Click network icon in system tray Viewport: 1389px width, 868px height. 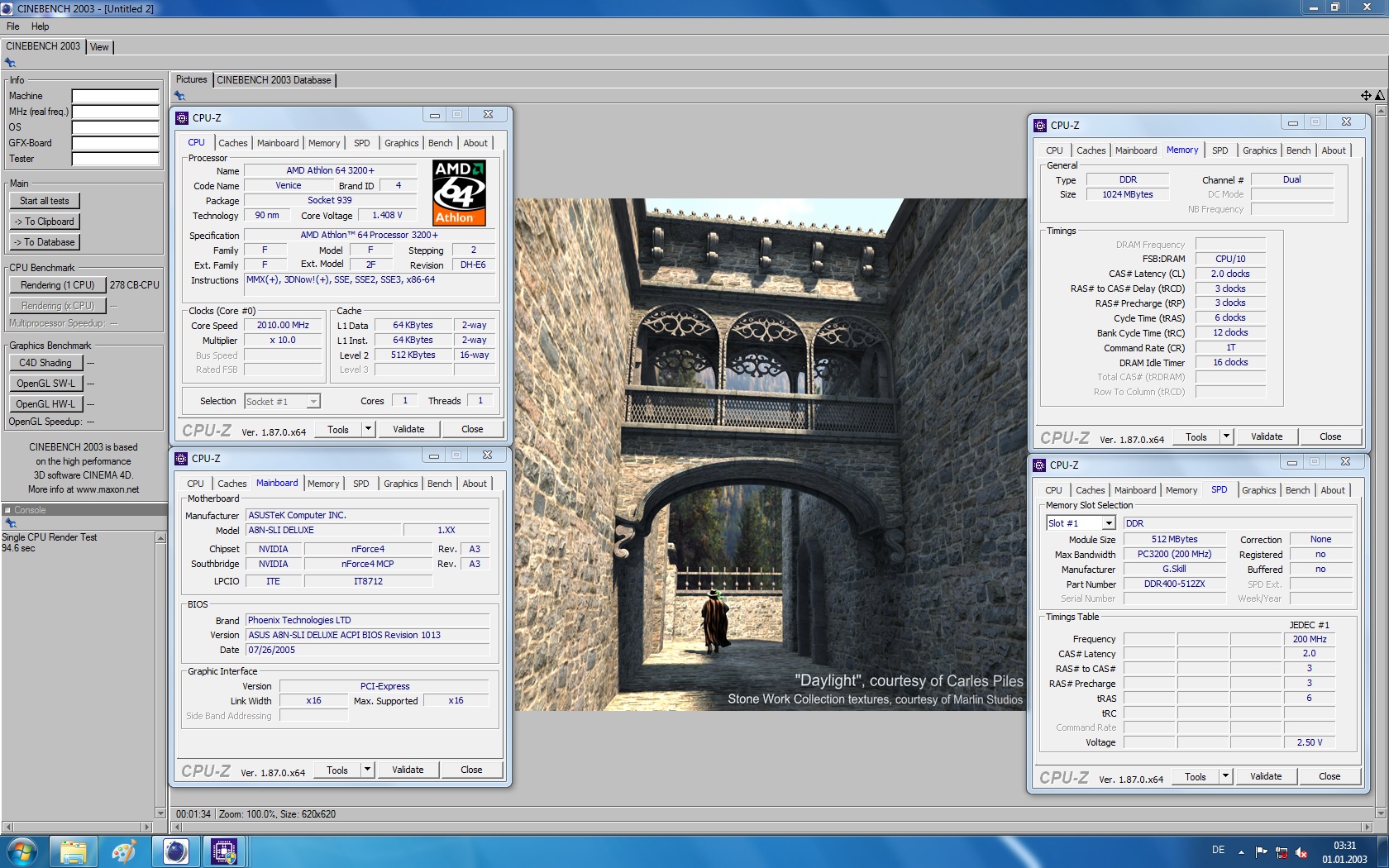pos(1282,852)
